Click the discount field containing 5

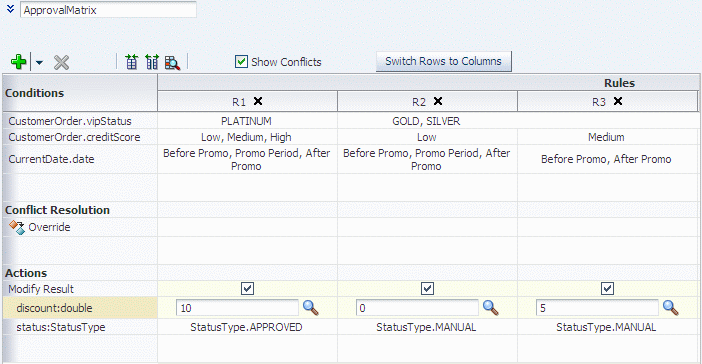click(x=597, y=308)
